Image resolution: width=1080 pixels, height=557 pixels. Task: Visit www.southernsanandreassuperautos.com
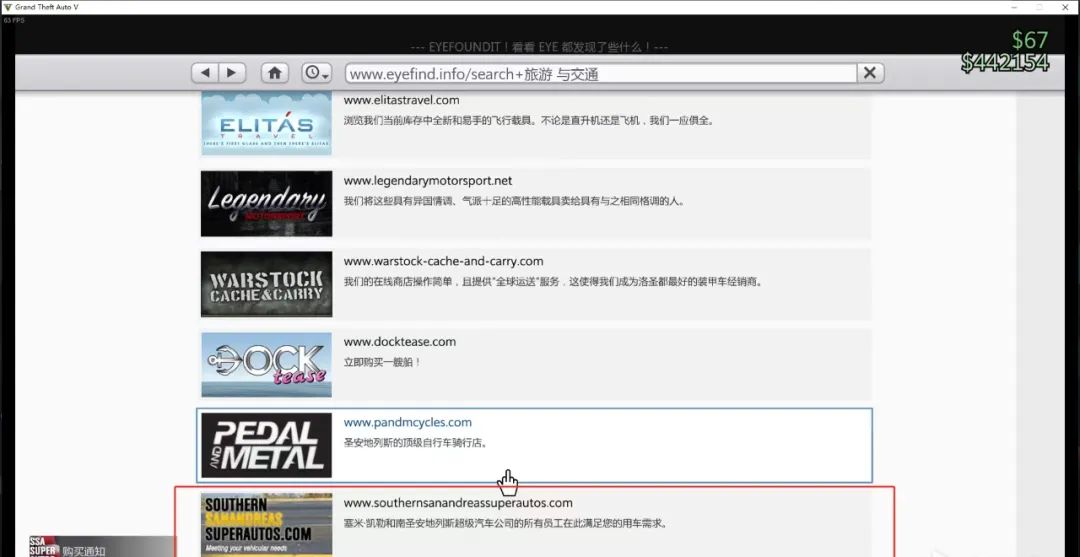click(458, 503)
